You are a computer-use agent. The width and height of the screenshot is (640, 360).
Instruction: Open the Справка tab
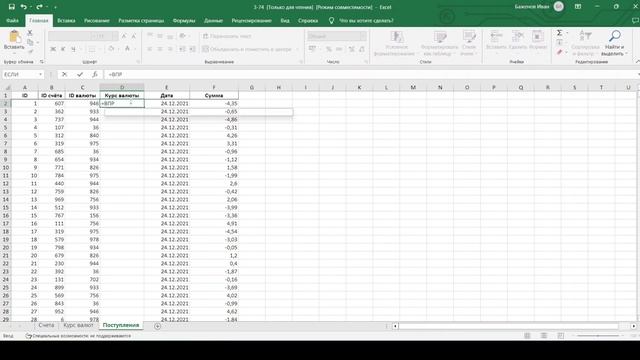[308, 20]
